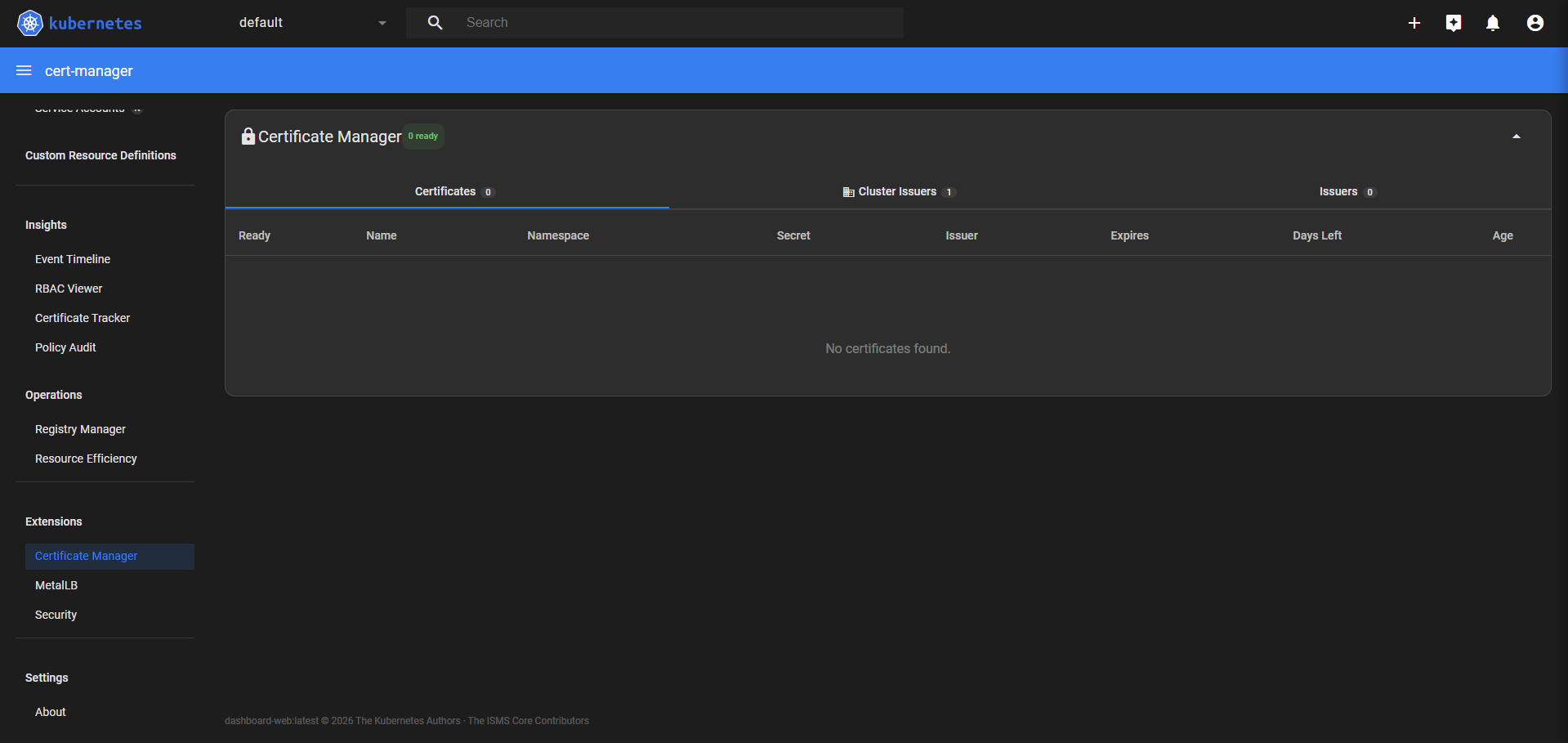Screen dimensions: 1568x743
Task: Click the cert-manager page title
Action: [x=89, y=71]
